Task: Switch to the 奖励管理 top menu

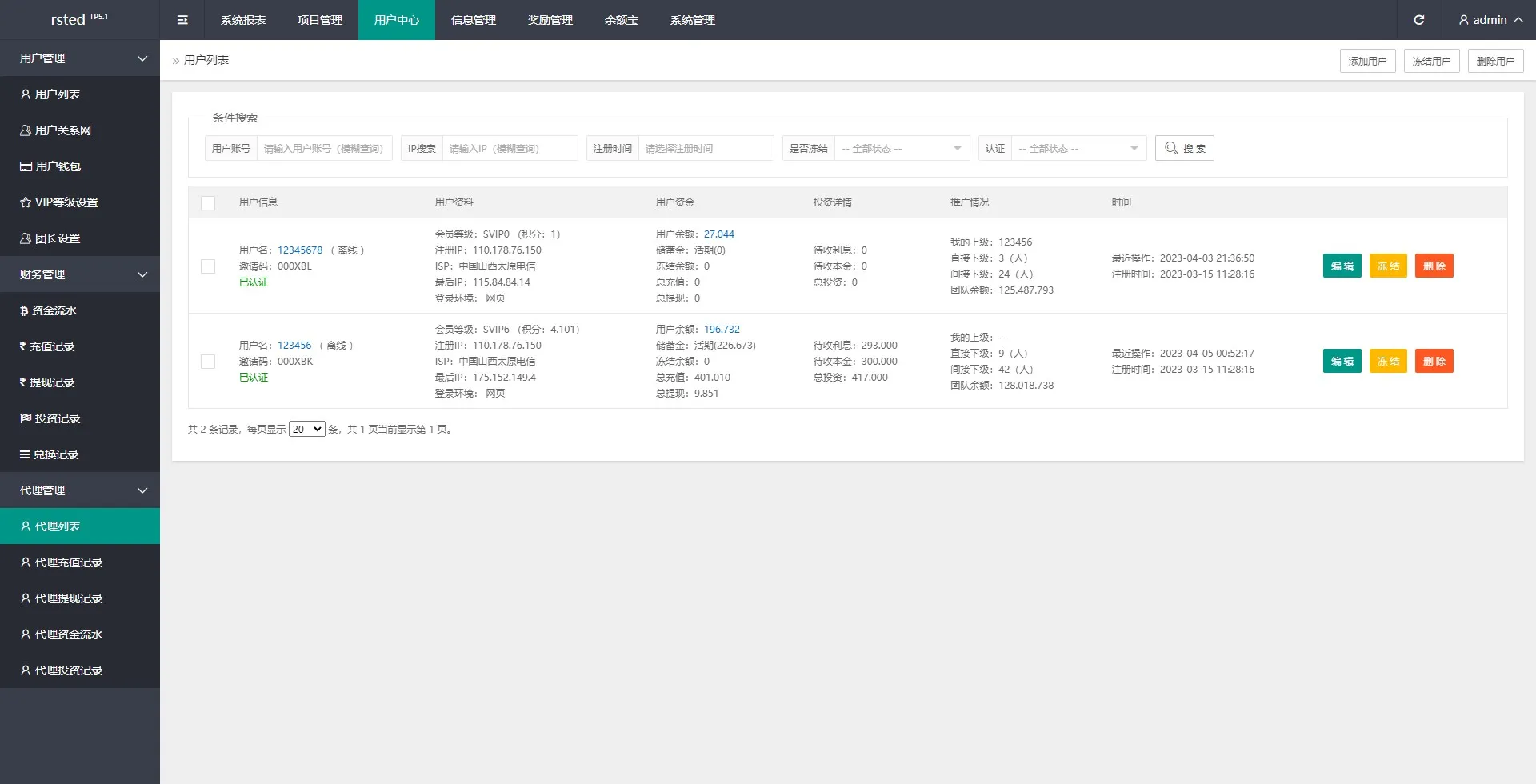Action: 550,20
